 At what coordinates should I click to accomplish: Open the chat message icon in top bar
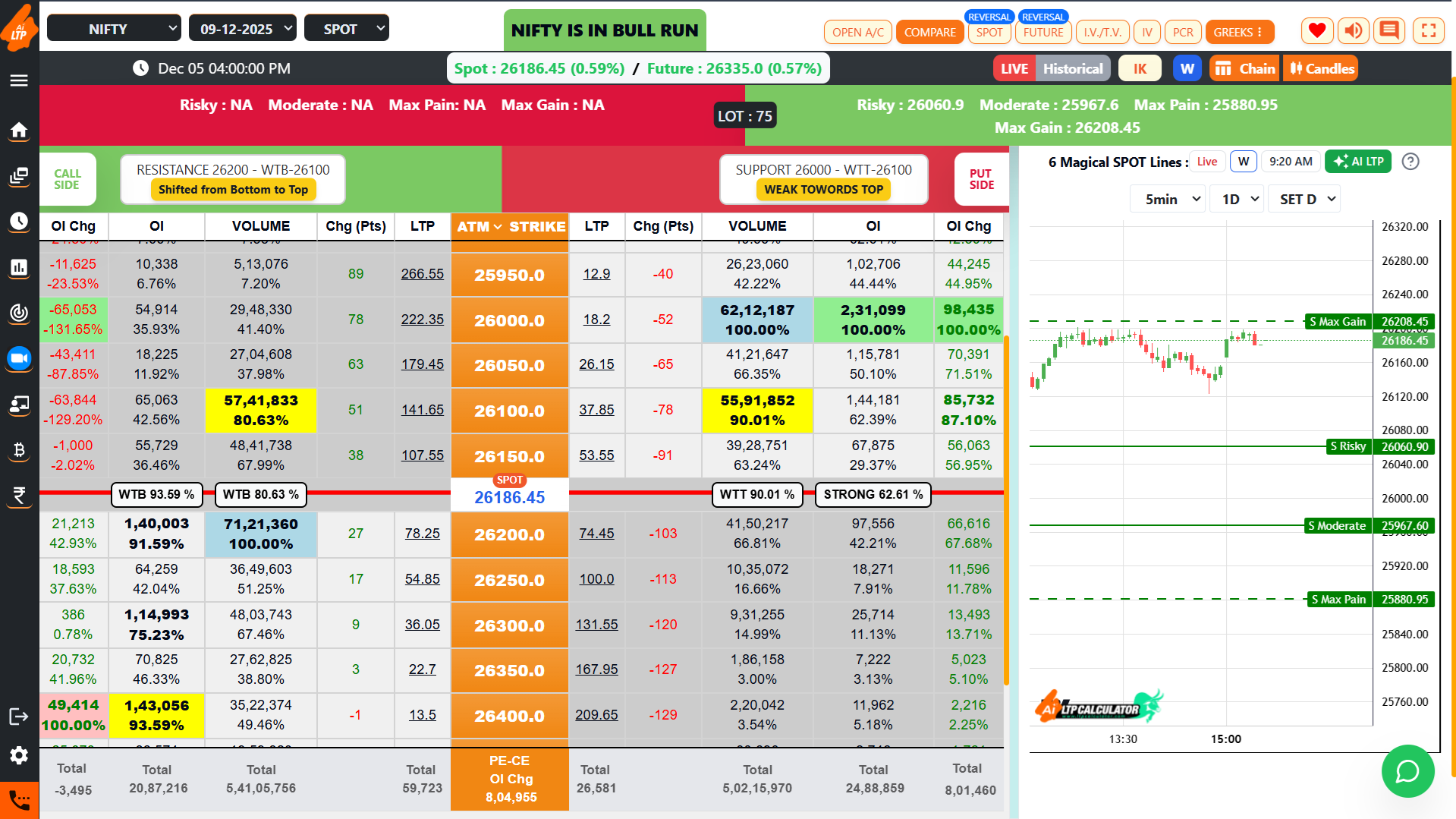point(1389,30)
